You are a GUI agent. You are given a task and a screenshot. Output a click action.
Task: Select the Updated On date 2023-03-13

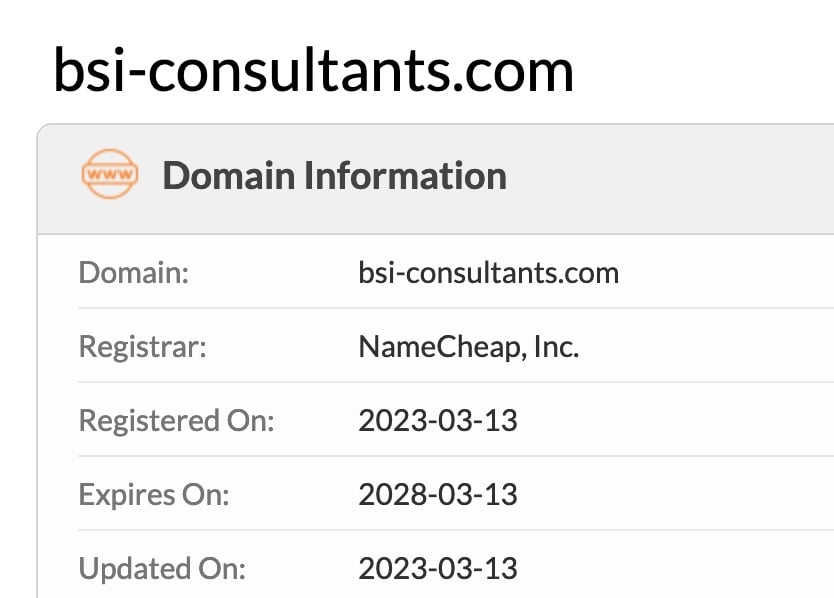[438, 569]
